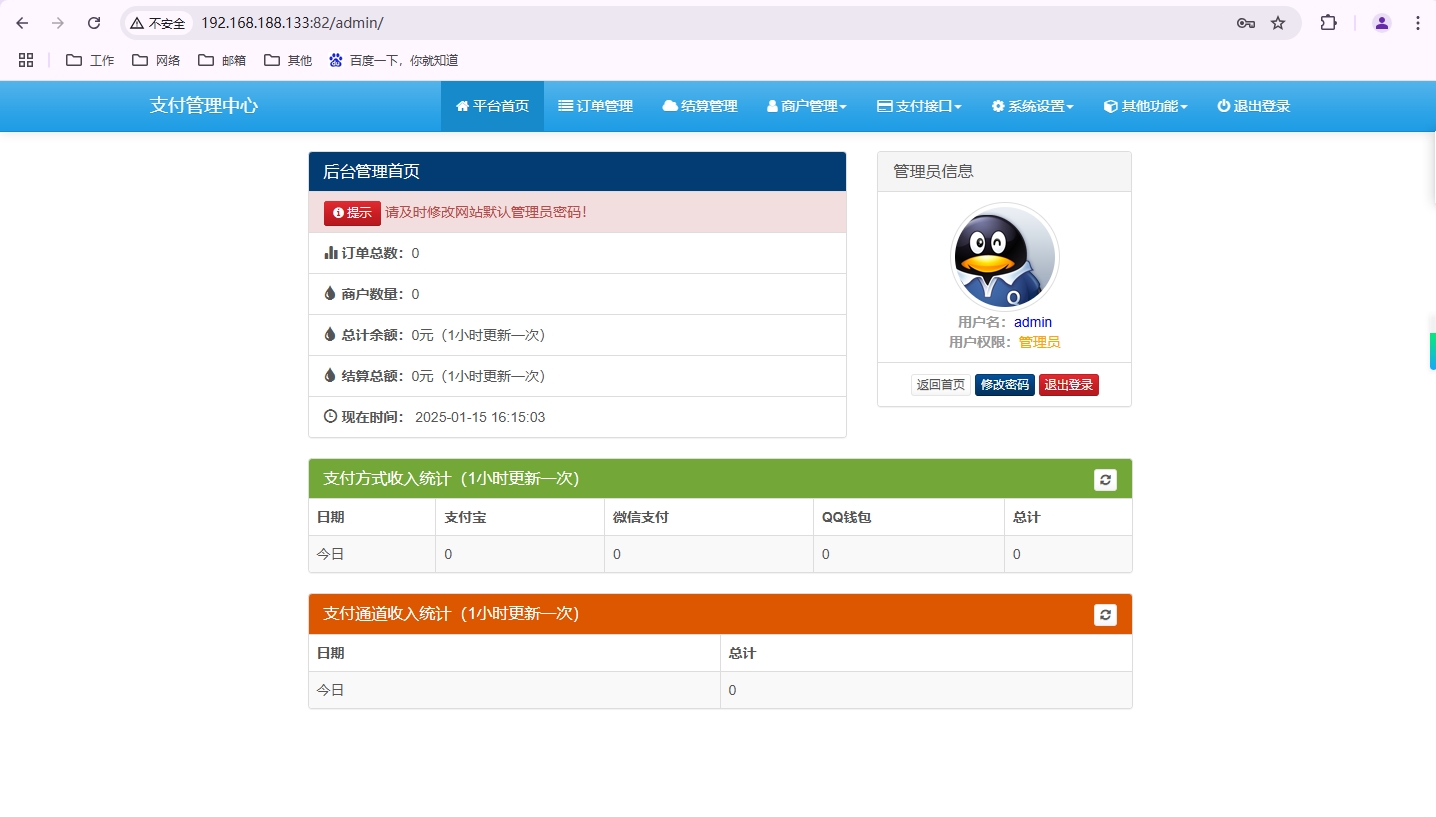Click the refresh icon on 支付方式收入统计 panel
The width and height of the screenshot is (1436, 817).
pos(1104,479)
